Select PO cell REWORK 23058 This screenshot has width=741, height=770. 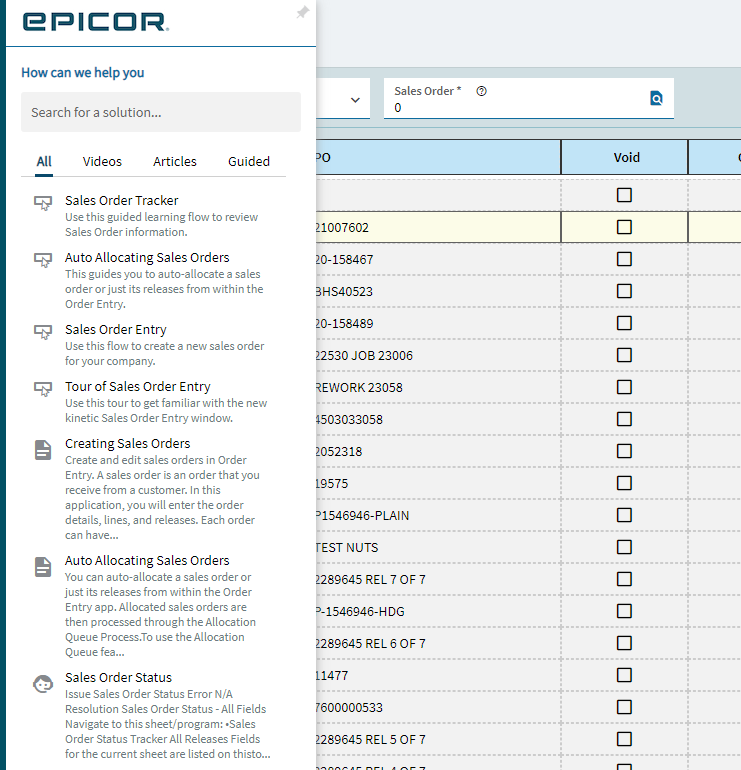(439, 387)
